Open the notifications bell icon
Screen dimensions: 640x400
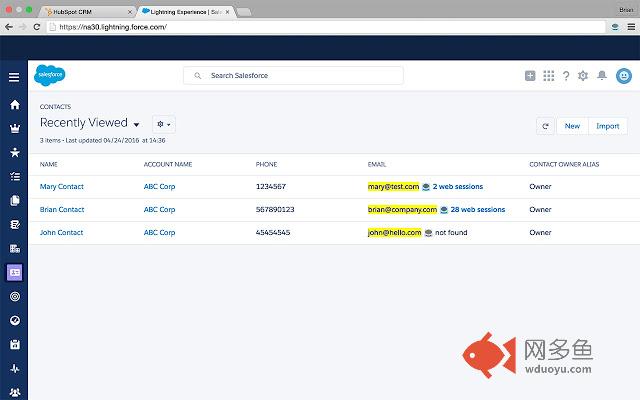[x=602, y=75]
